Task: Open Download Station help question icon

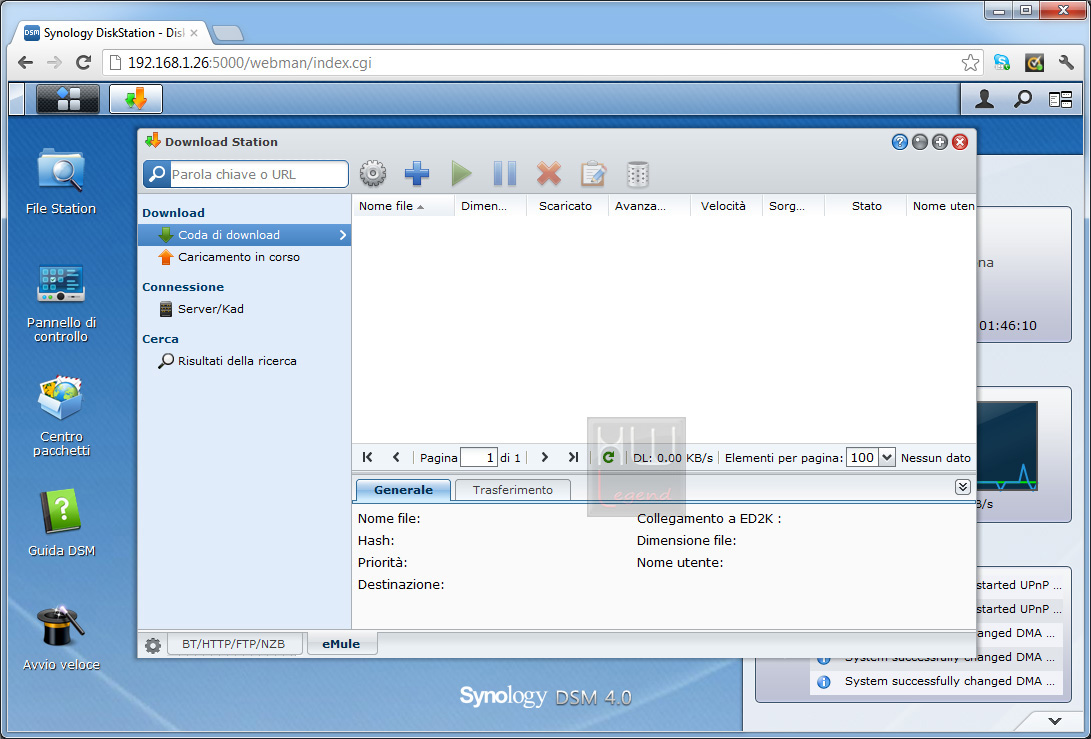Action: (x=900, y=142)
